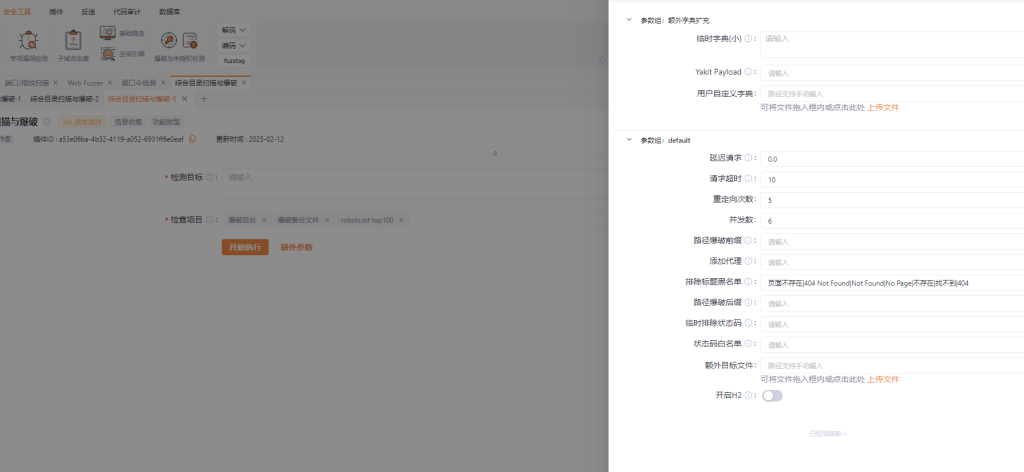
Task: Remove the robots.txt top100 tag
Action: pos(402,219)
